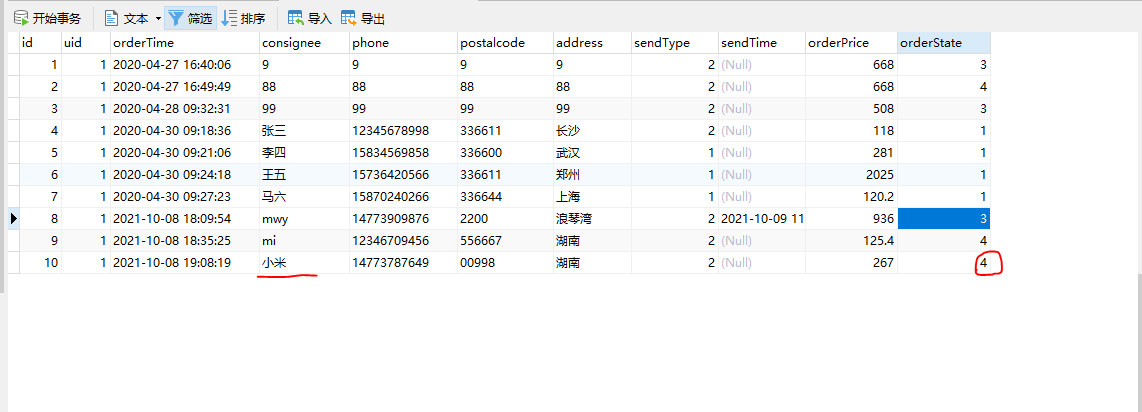Click orderState cell of row 10
Image resolution: width=1142 pixels, height=412 pixels.
[944, 263]
